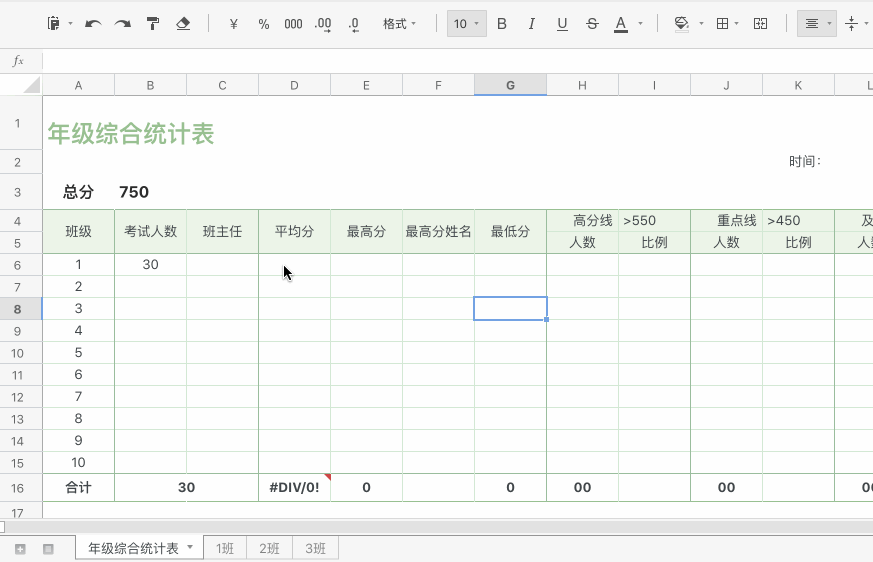The width and height of the screenshot is (873, 562).
Task: Switch to the 3班 sheet tab
Action: tap(315, 548)
